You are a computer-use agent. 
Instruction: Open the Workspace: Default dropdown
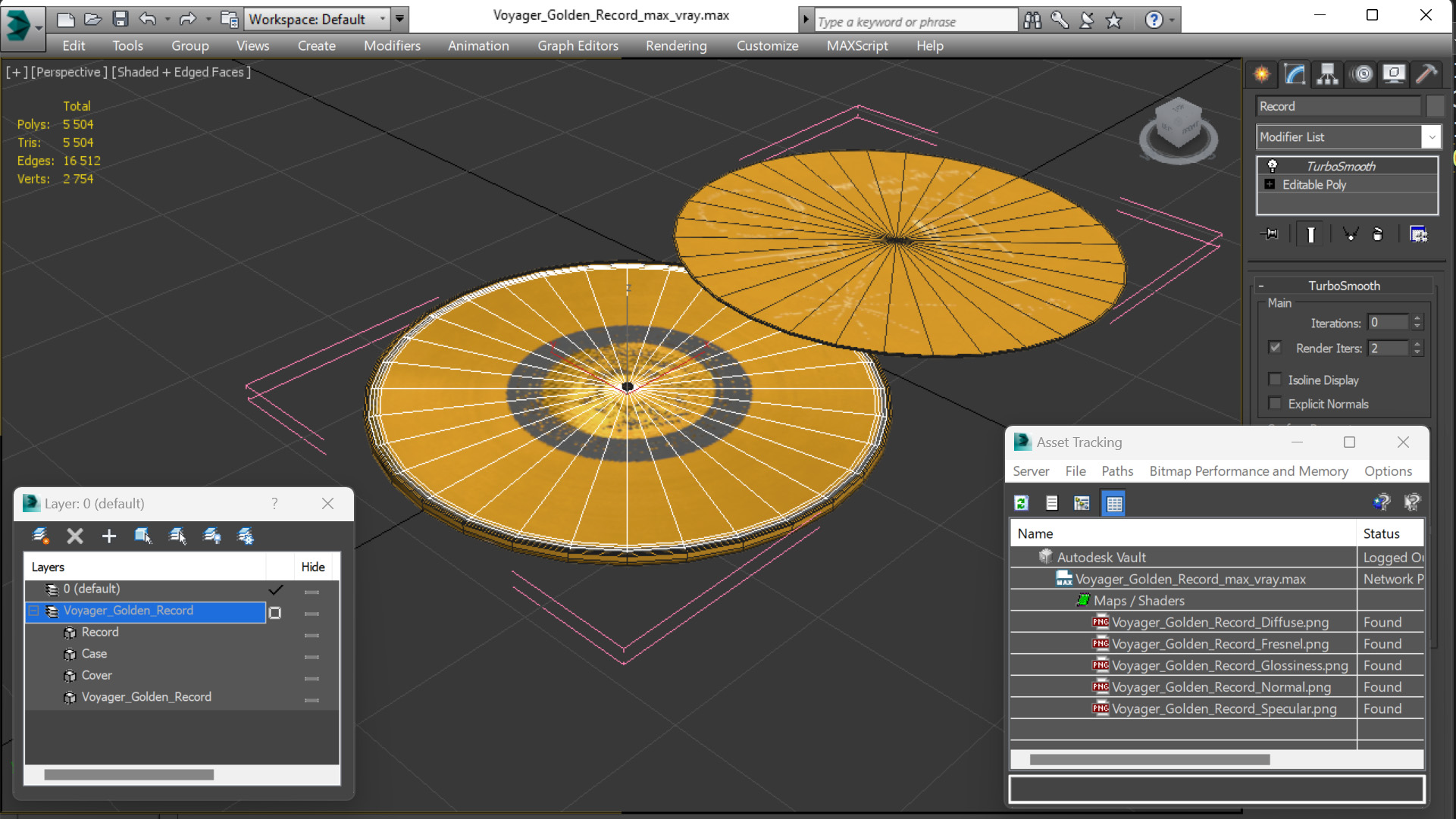[x=315, y=19]
